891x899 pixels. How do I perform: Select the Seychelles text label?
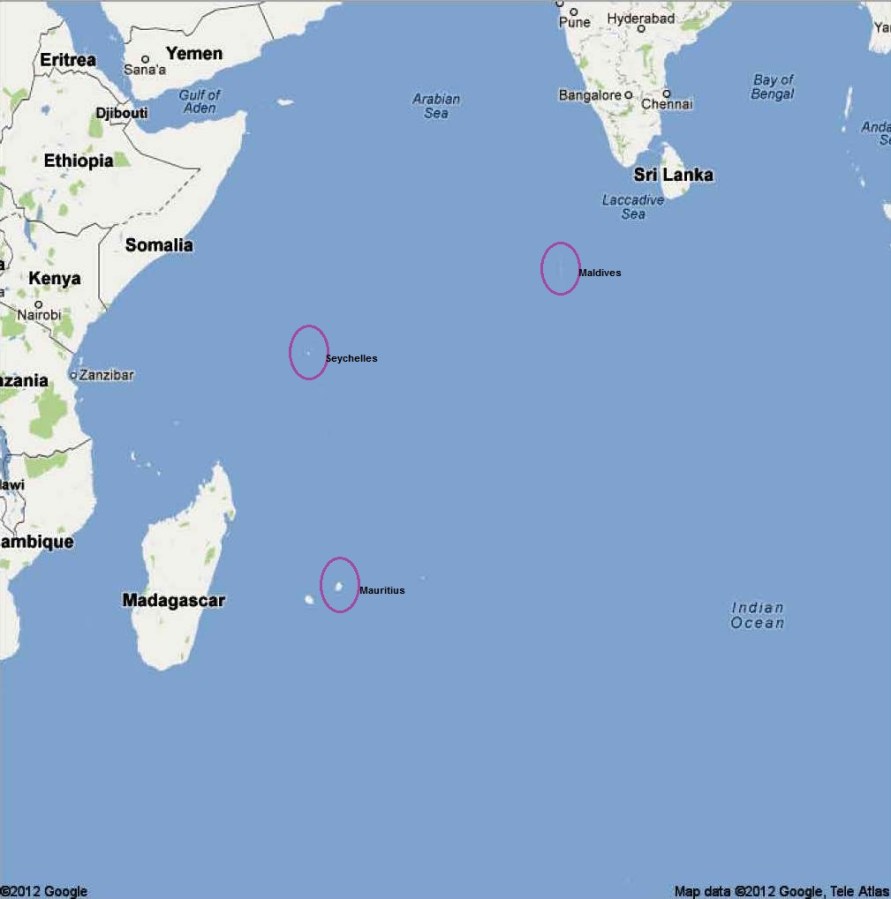click(x=351, y=358)
